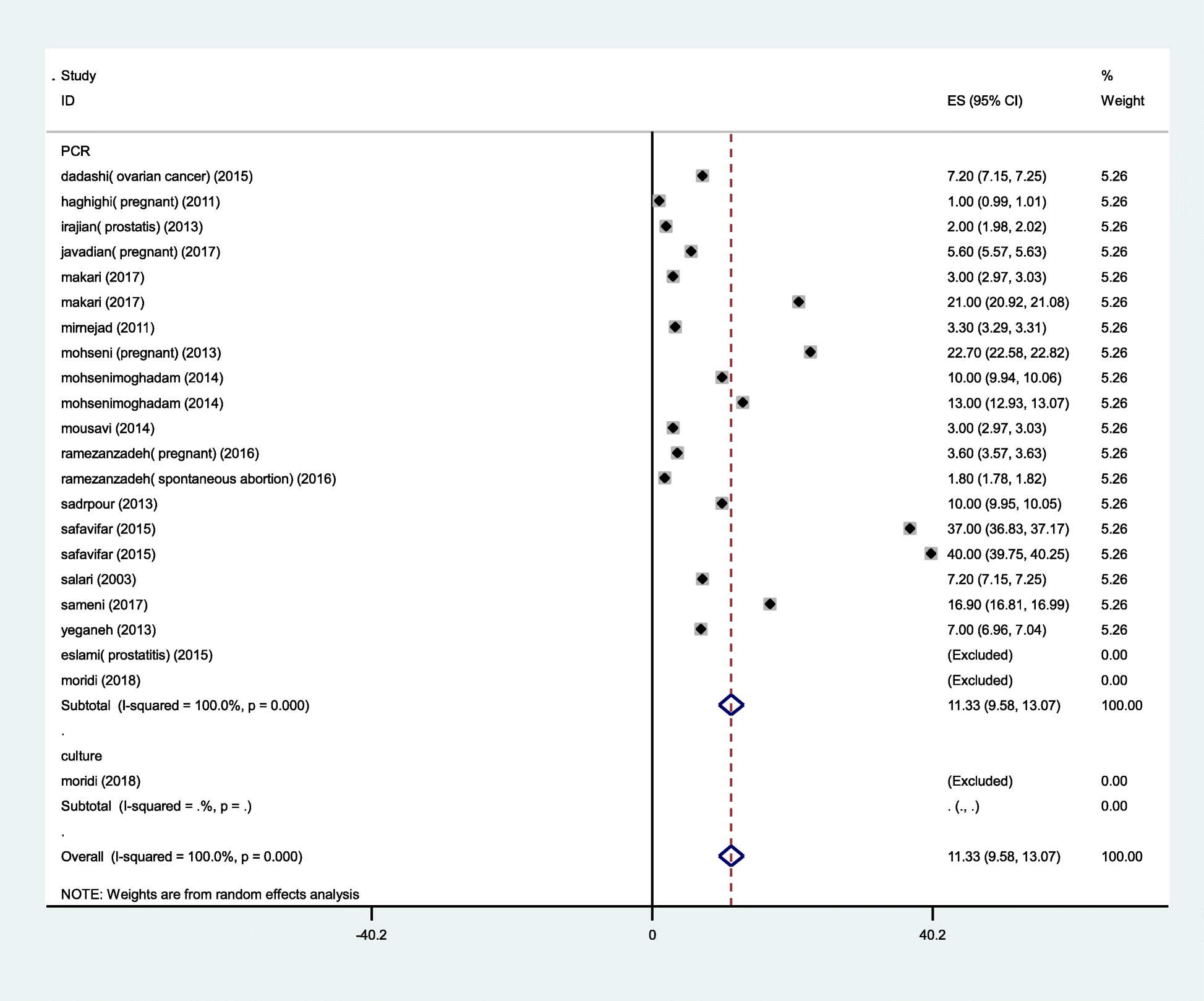Click 'safavifar (2015)' in the 40.00 row
1204x1001 pixels.
pyautogui.click(x=108, y=554)
